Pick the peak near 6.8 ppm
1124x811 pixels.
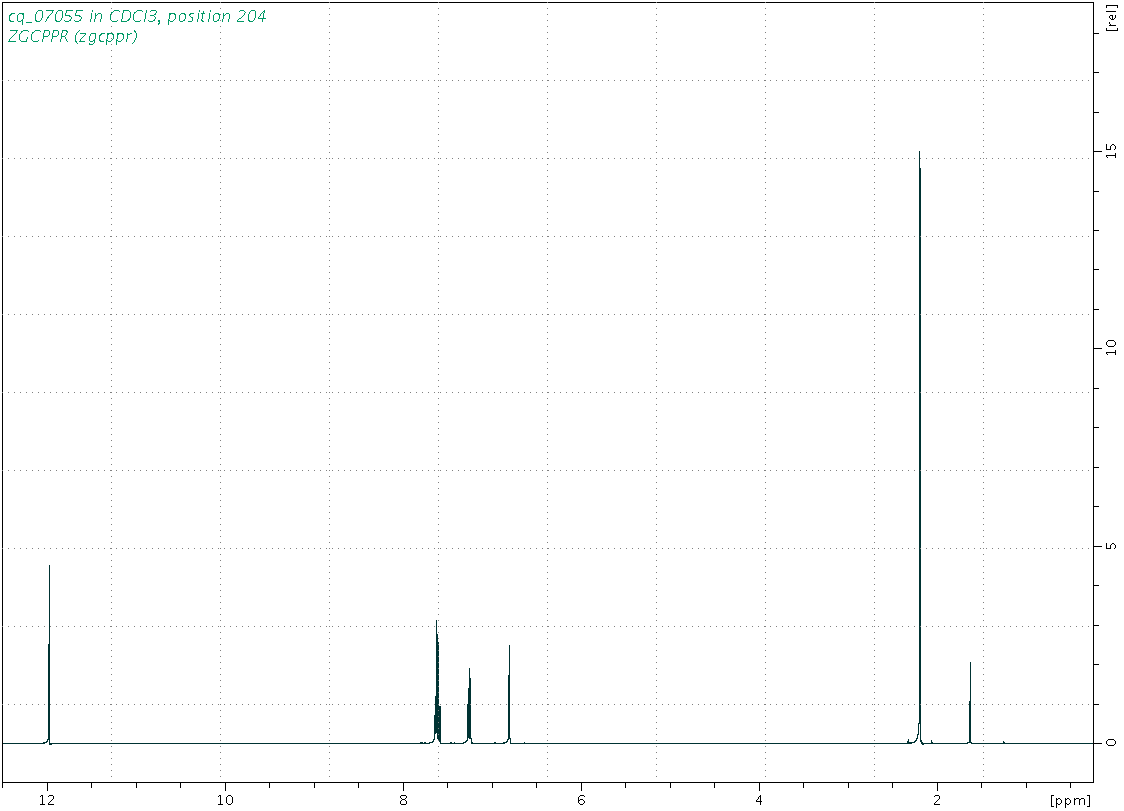click(509, 694)
